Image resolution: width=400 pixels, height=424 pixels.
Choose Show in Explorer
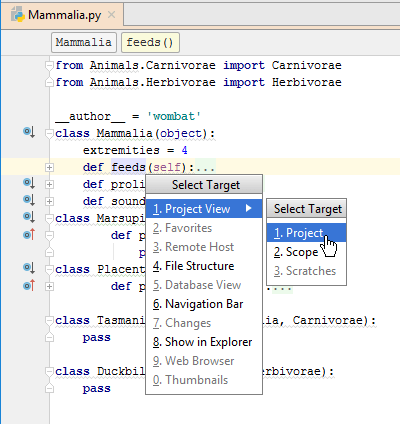[204, 342]
